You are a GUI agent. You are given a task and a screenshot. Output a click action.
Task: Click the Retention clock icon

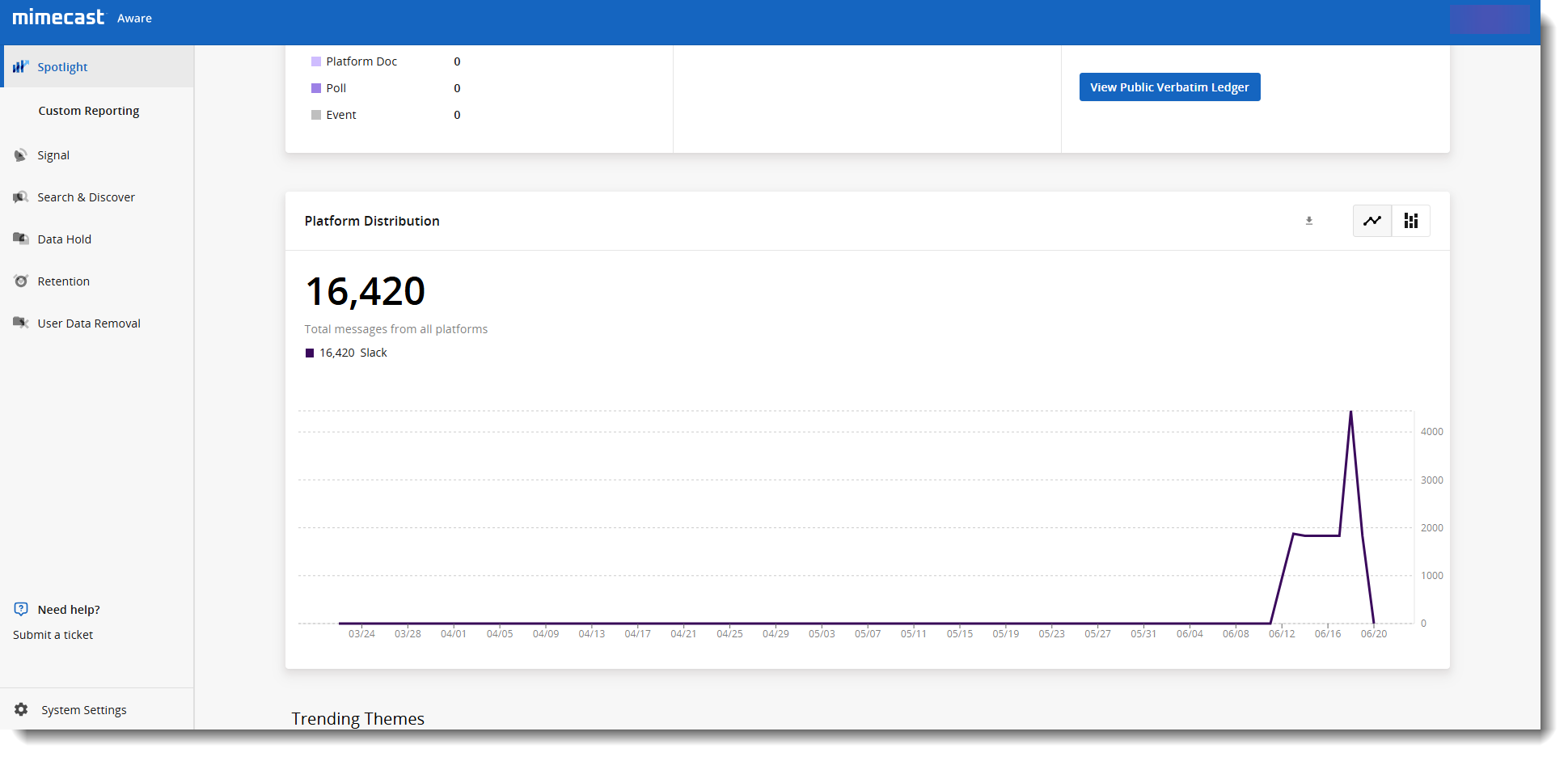20,281
